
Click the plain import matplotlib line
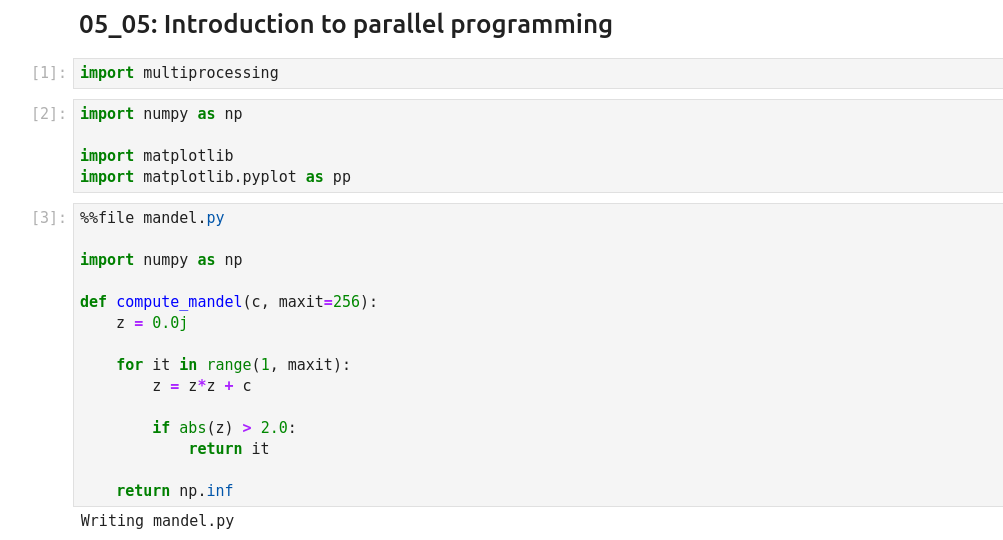pos(156,156)
